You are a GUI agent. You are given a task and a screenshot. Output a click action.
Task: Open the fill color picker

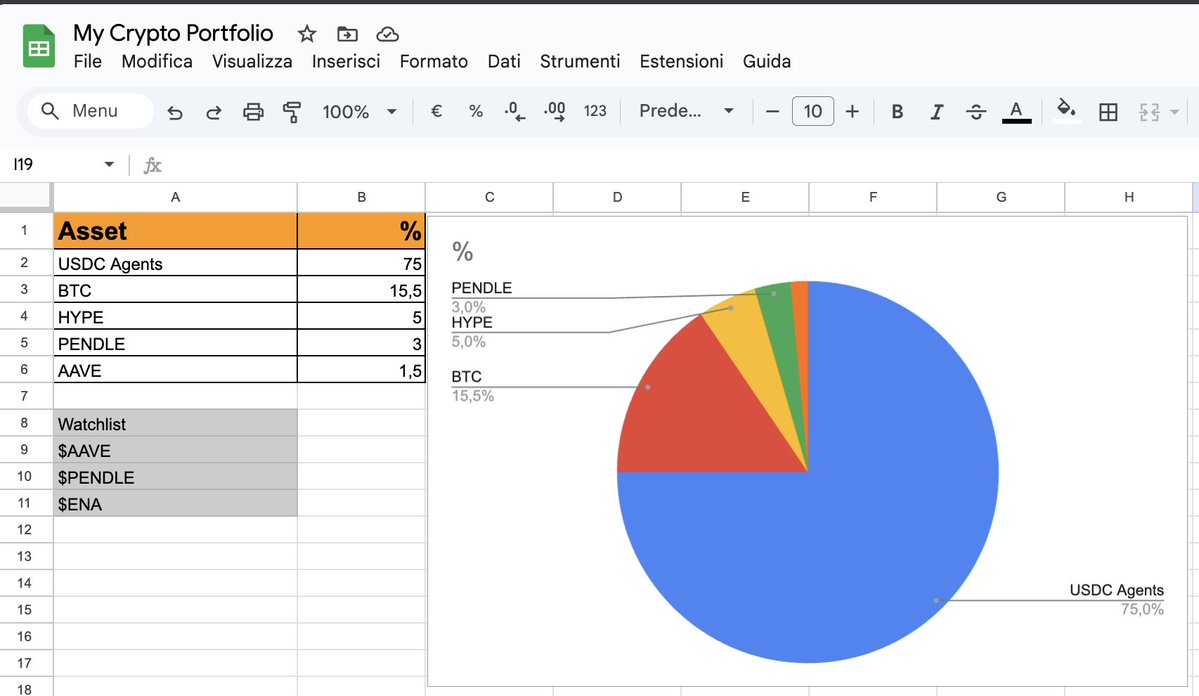tap(1066, 110)
